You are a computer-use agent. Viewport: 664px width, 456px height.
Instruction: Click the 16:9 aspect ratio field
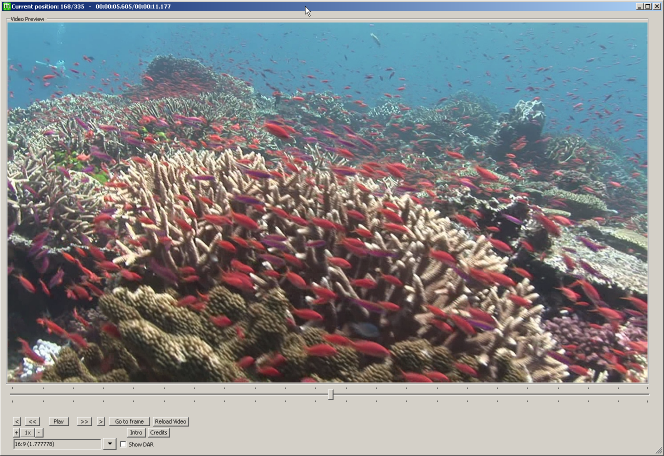57,444
